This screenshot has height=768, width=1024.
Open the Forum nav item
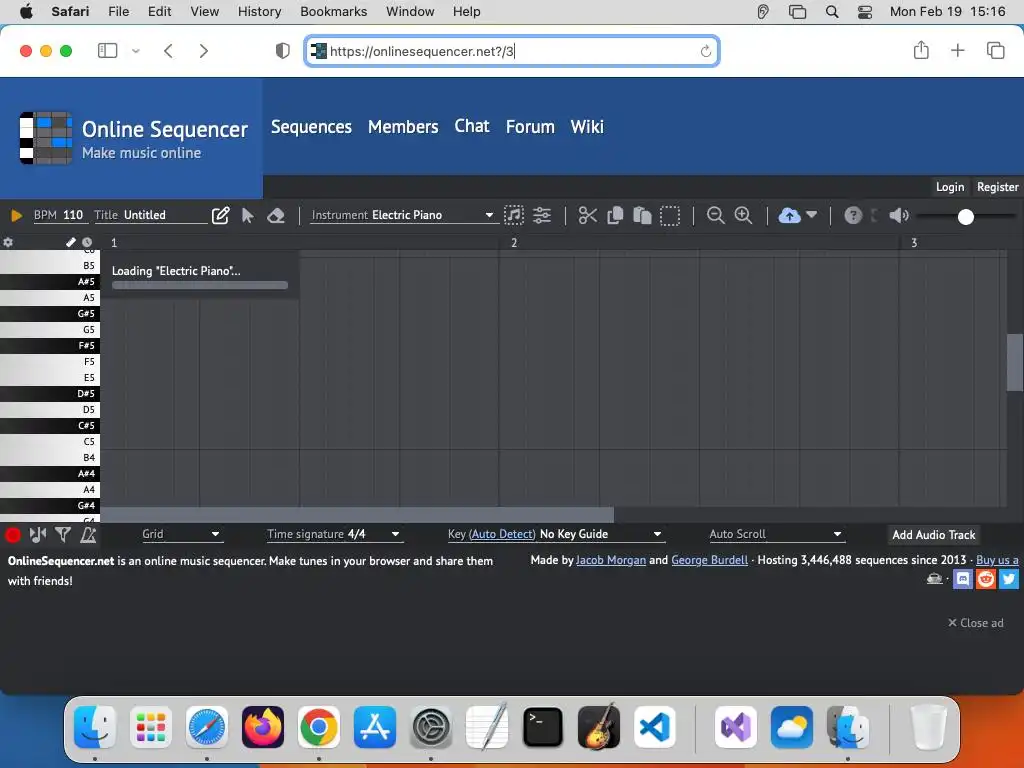530,127
